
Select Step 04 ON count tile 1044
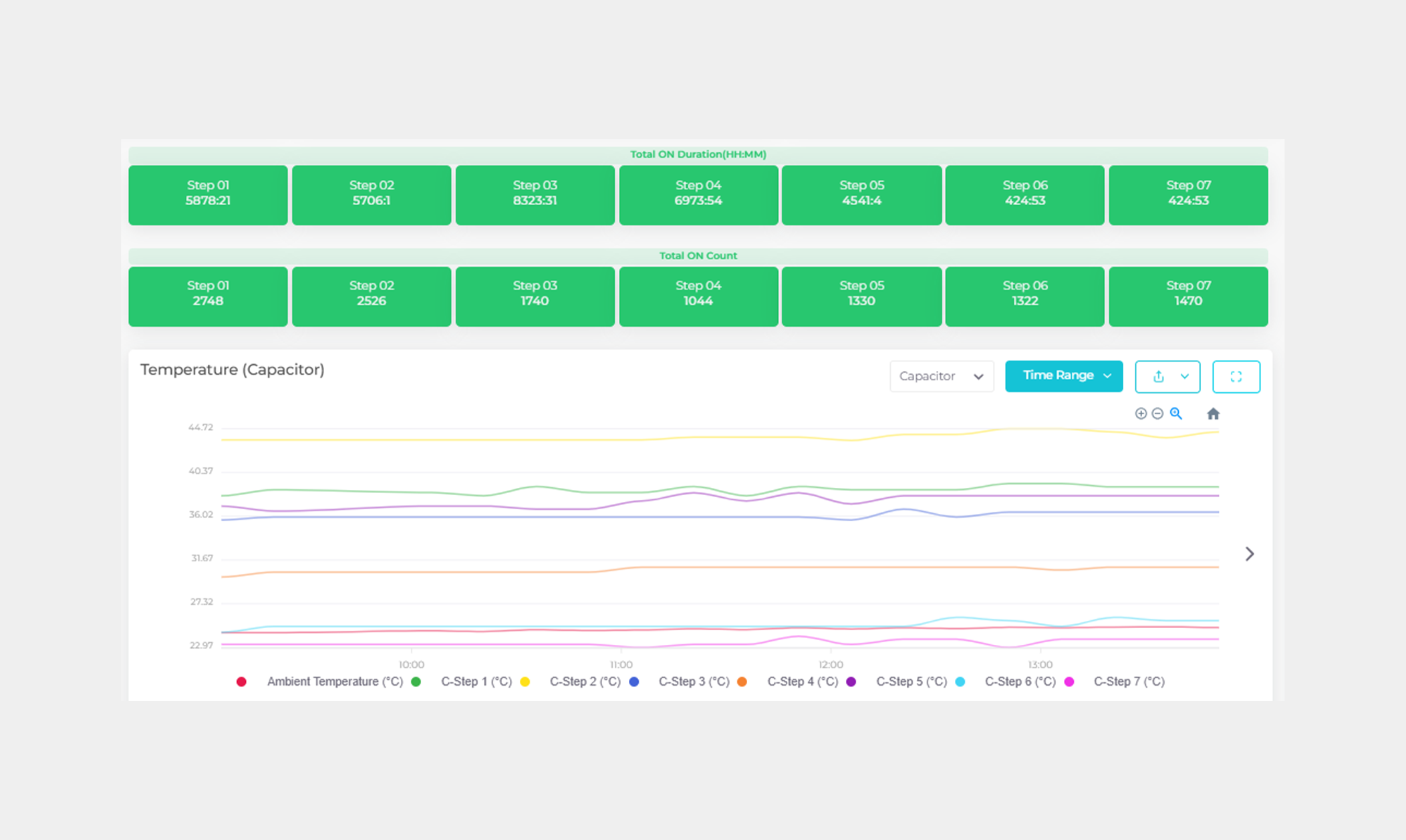pyautogui.click(x=698, y=296)
